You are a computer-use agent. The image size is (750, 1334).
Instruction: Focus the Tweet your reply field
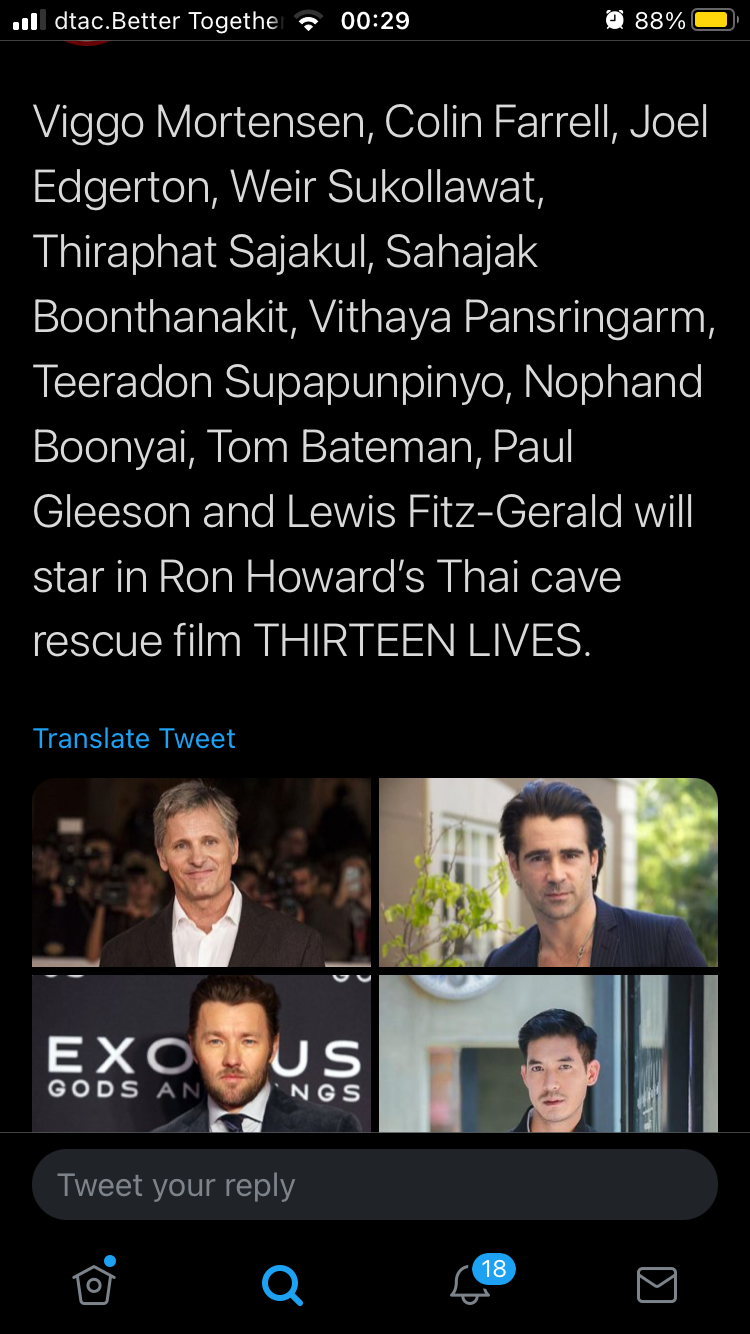pyautogui.click(x=375, y=1185)
